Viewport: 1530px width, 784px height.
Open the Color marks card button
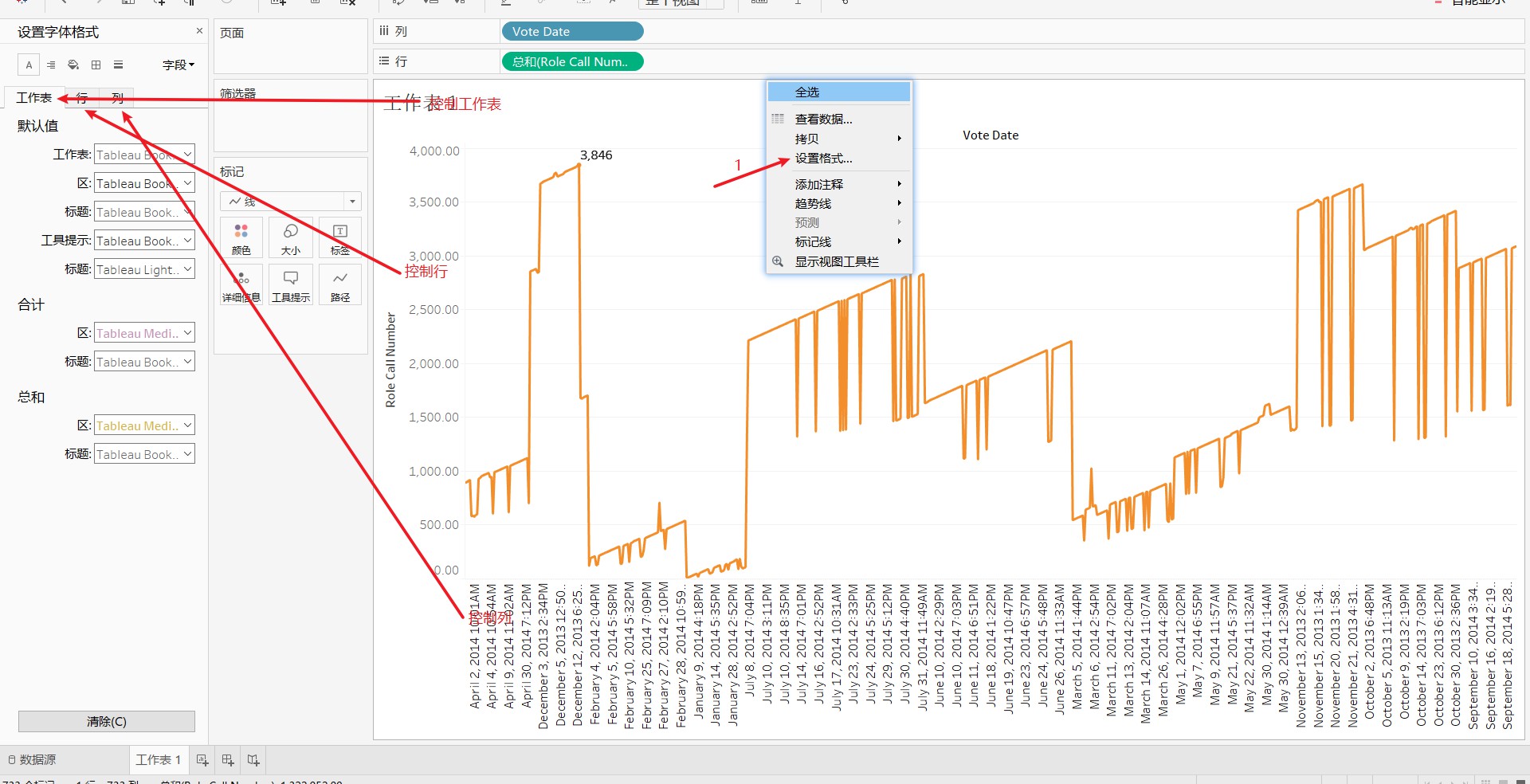241,237
